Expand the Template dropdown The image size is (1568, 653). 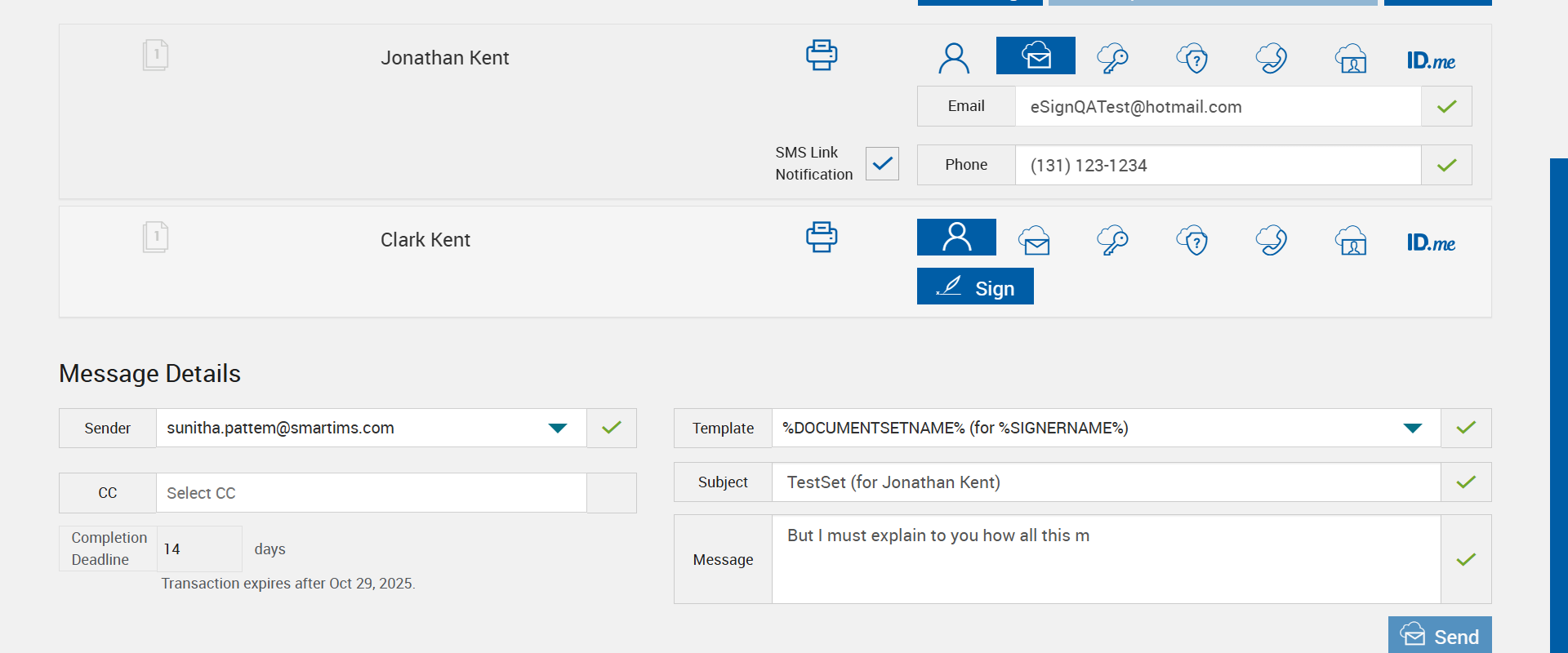click(1412, 429)
